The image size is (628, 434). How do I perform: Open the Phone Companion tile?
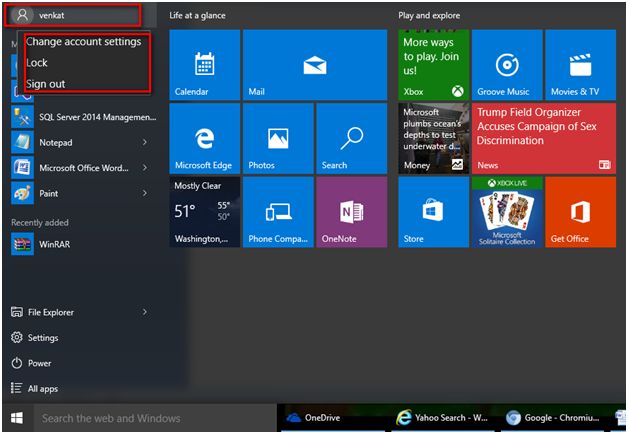pyautogui.click(x=278, y=212)
